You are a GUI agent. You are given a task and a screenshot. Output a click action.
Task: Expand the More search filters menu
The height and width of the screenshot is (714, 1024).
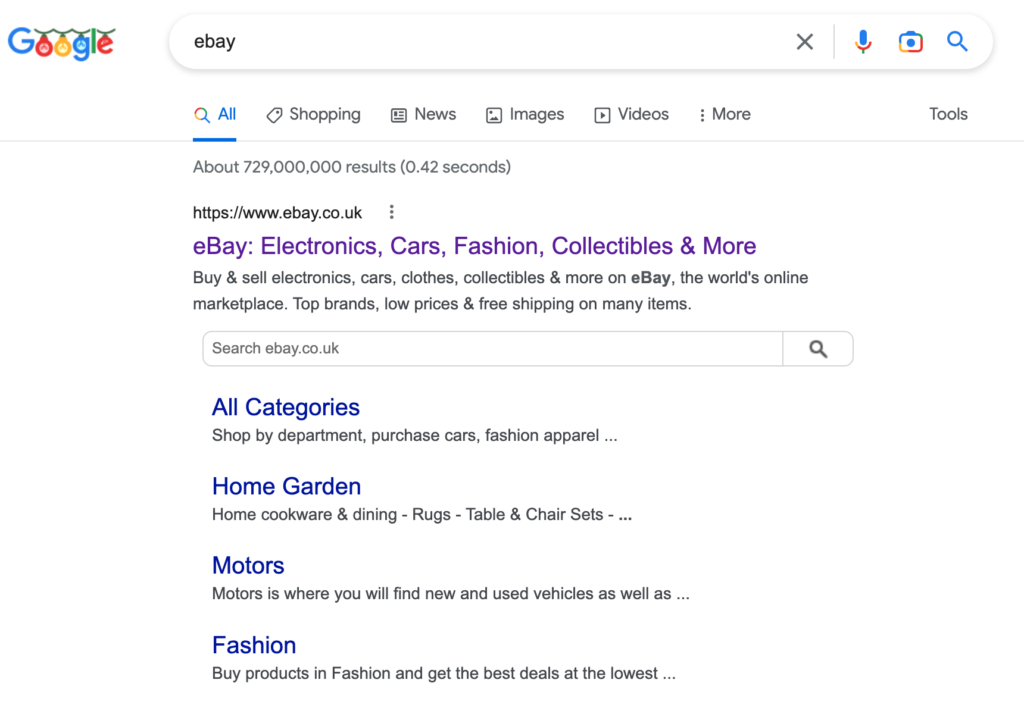pyautogui.click(x=725, y=115)
